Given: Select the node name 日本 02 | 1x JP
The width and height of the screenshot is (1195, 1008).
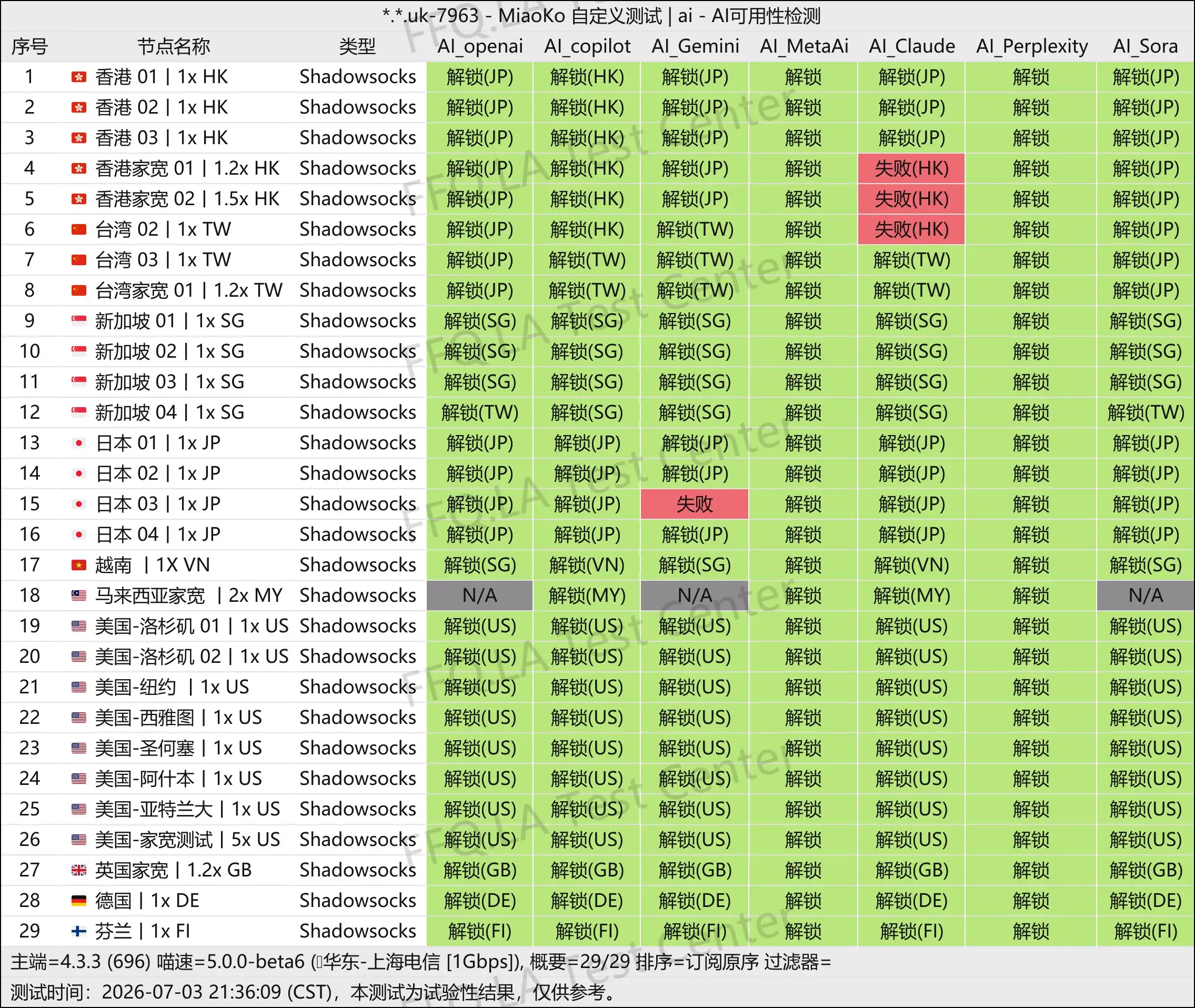Looking at the screenshot, I should coord(158,473).
